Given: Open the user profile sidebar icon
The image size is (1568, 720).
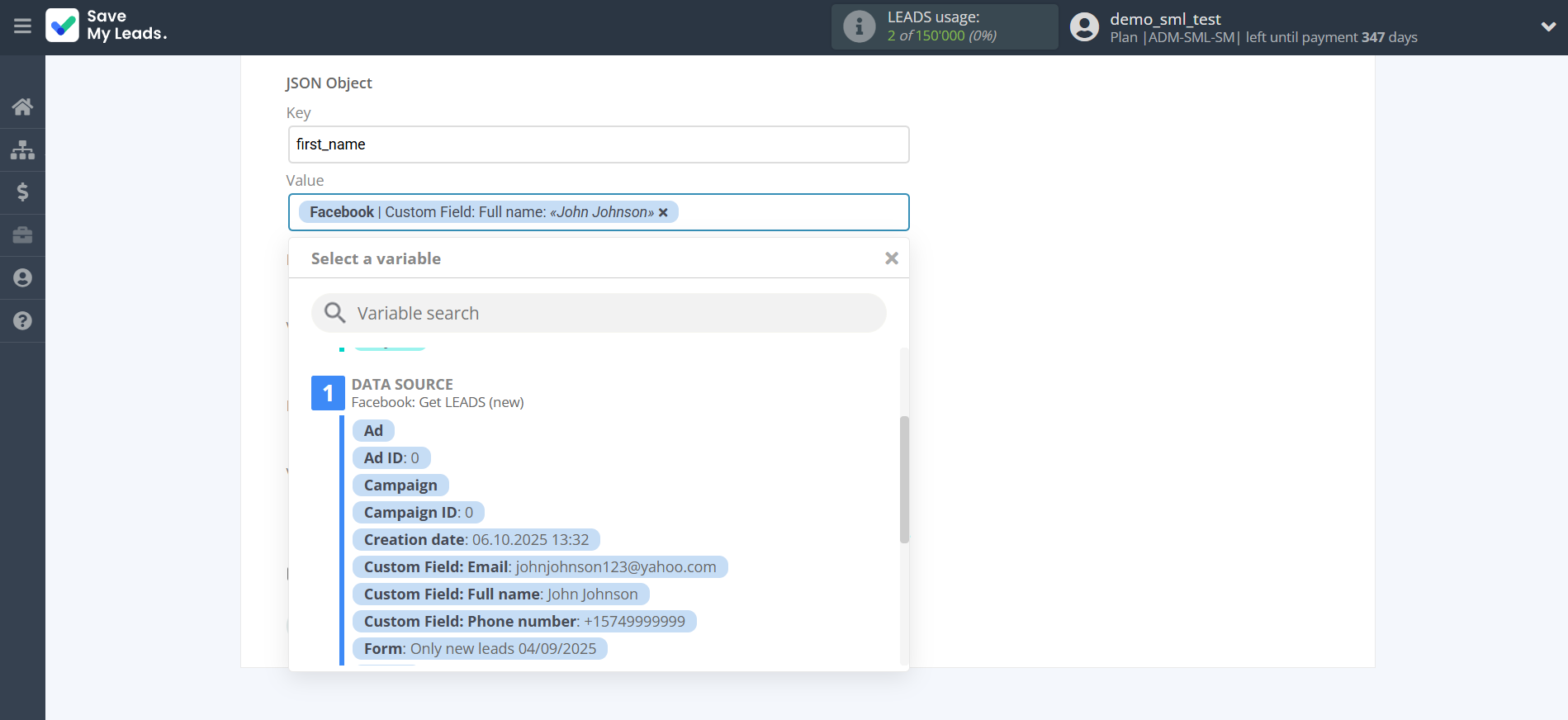Looking at the screenshot, I should click(22, 278).
